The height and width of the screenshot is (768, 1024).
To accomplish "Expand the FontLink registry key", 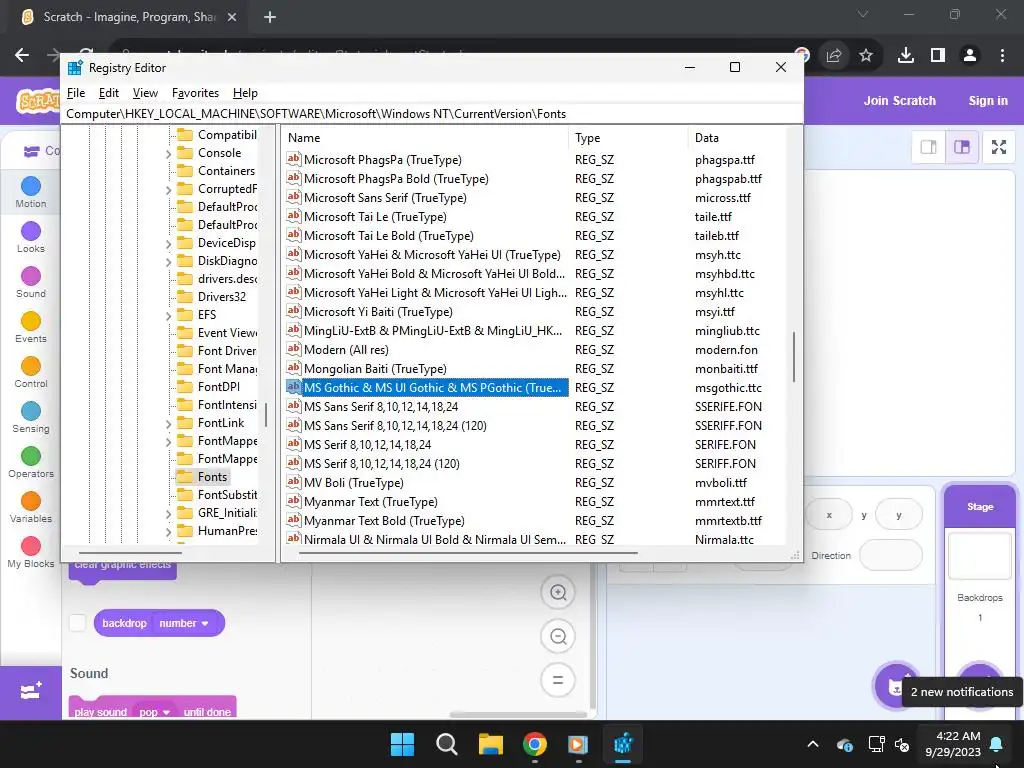I will pyautogui.click(x=168, y=424).
